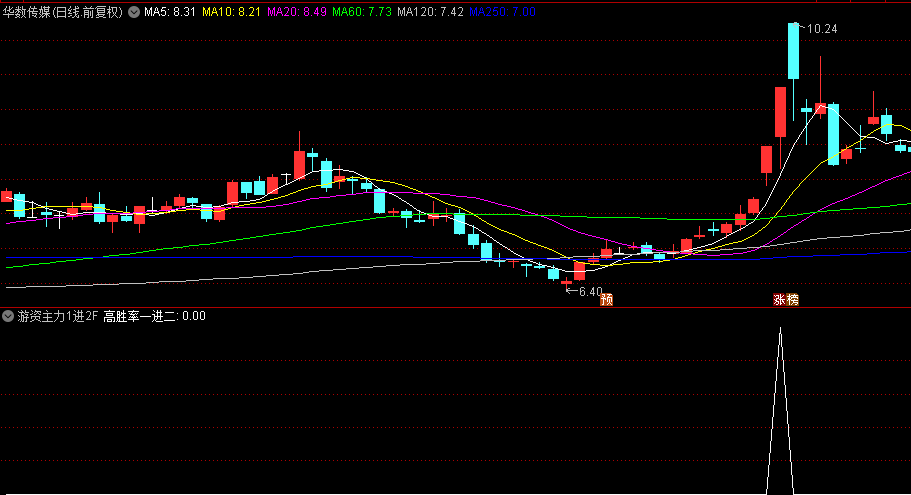This screenshot has width=911, height=495.
Task: Click the 高胜率一进二: 0.00 value label
Action: (x=155, y=316)
